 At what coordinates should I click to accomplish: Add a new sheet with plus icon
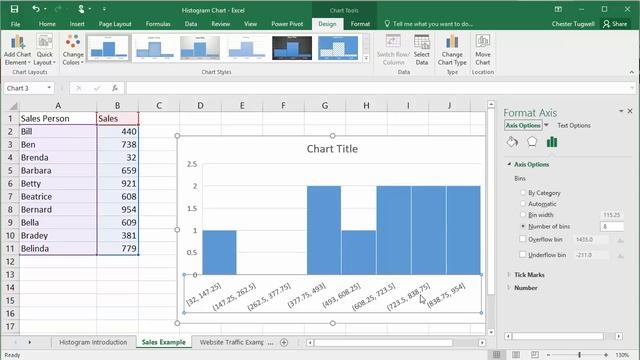(x=284, y=342)
